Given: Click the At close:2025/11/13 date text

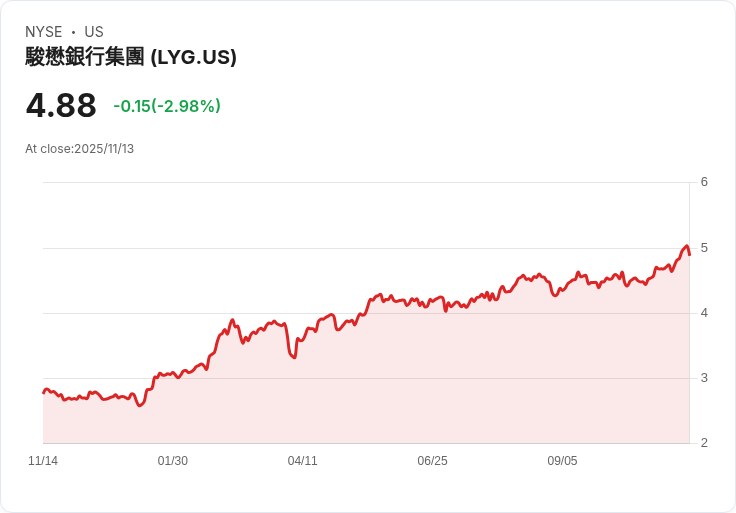Looking at the screenshot, I should [x=79, y=149].
